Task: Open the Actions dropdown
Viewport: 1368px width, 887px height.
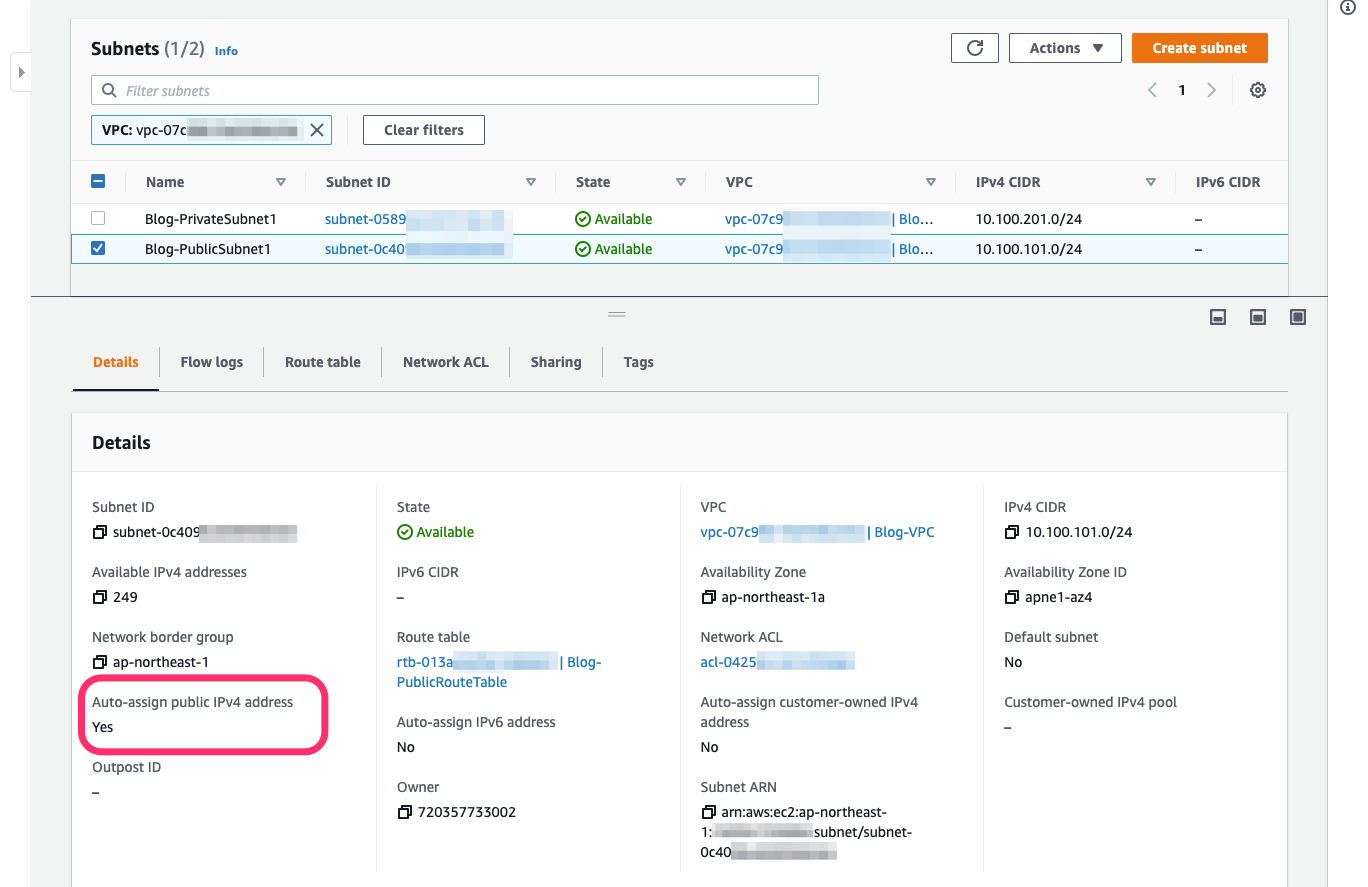Action: point(1064,48)
